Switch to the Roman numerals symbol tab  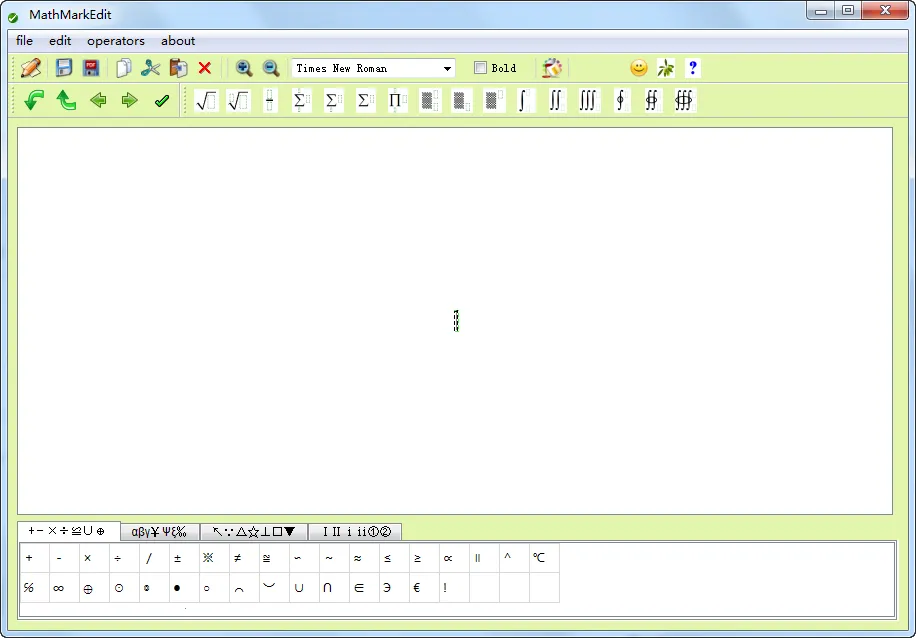355,531
